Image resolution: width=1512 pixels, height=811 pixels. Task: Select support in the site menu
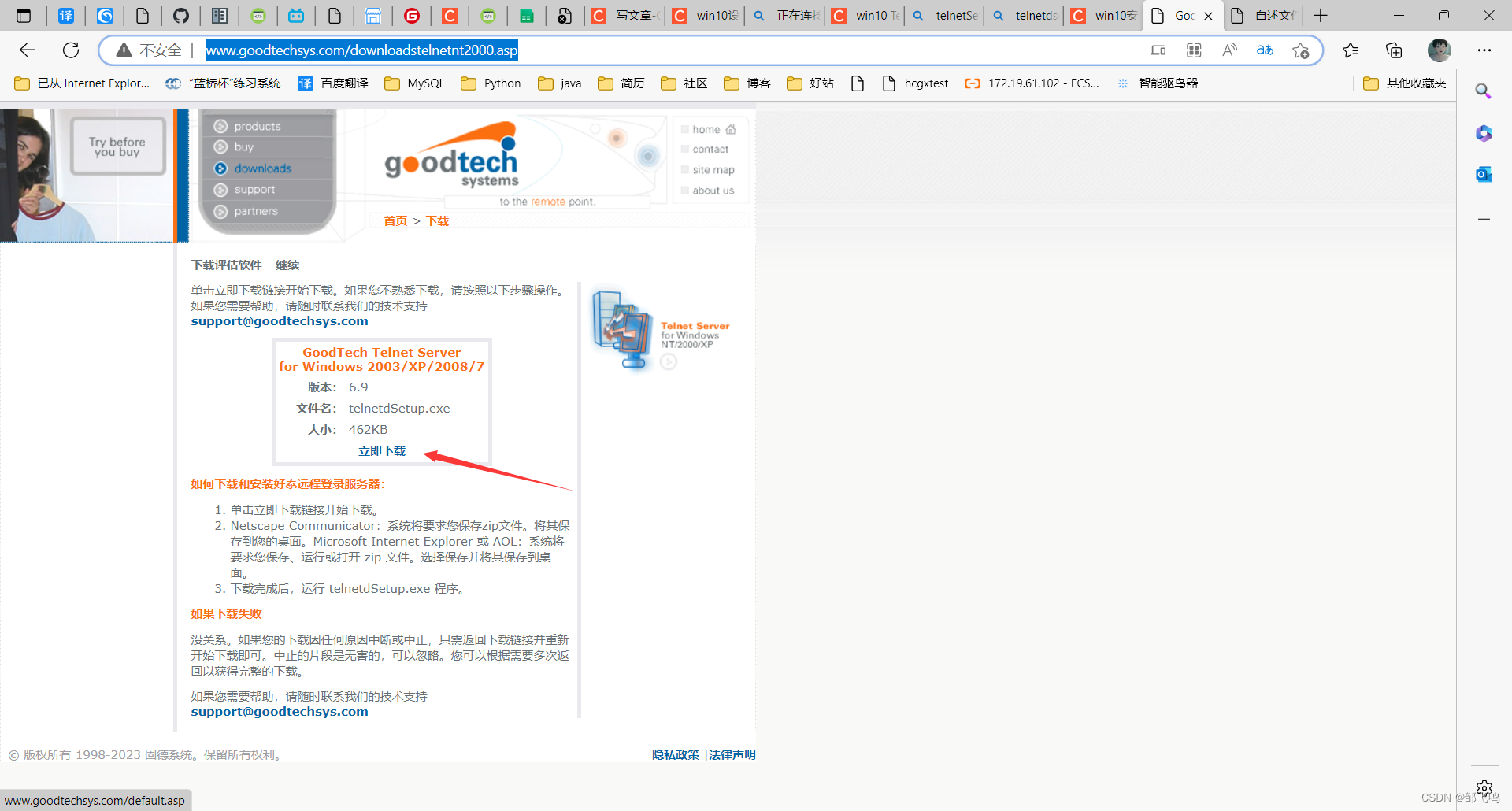tap(254, 190)
